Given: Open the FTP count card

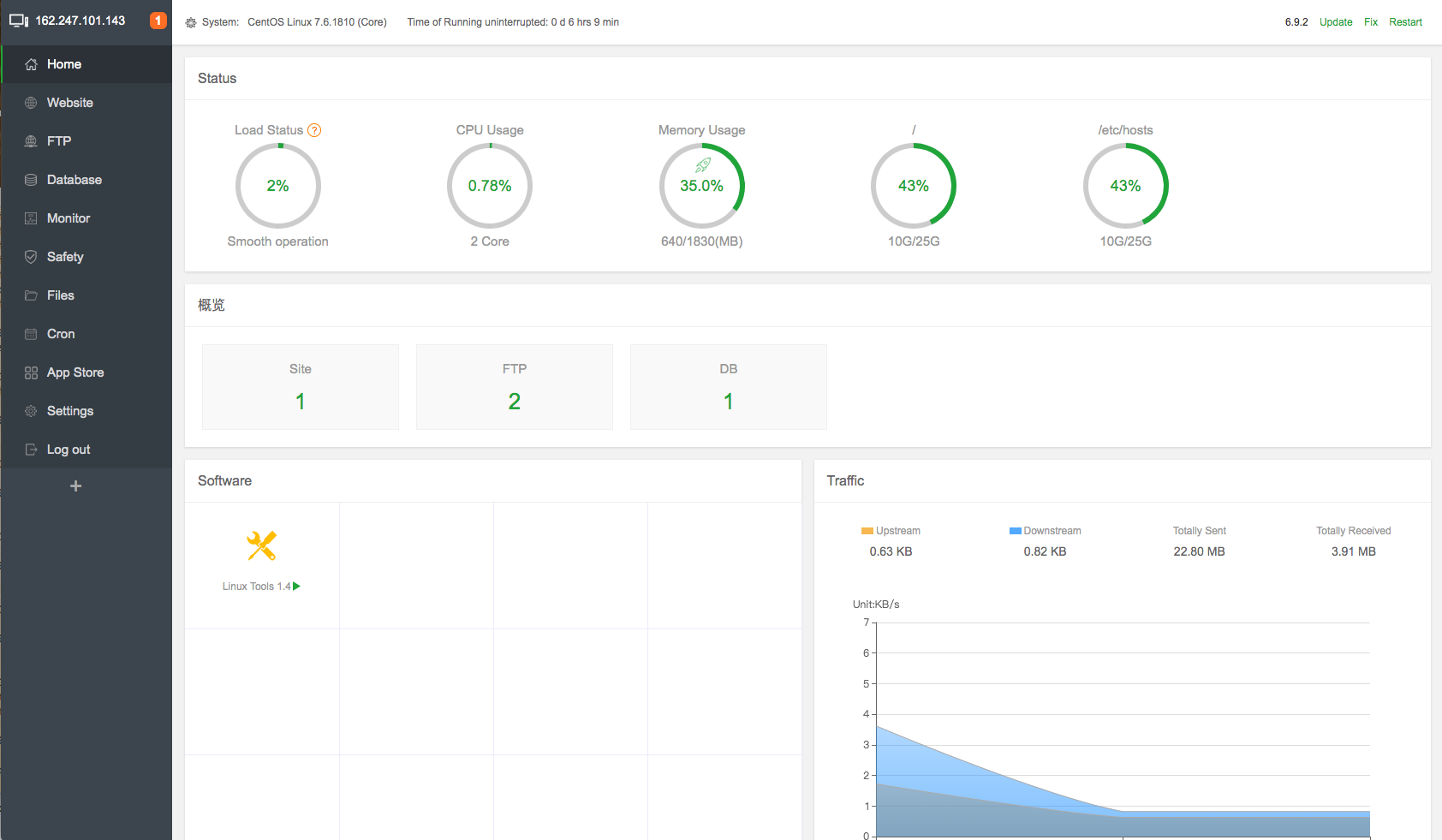Looking at the screenshot, I should [x=515, y=387].
